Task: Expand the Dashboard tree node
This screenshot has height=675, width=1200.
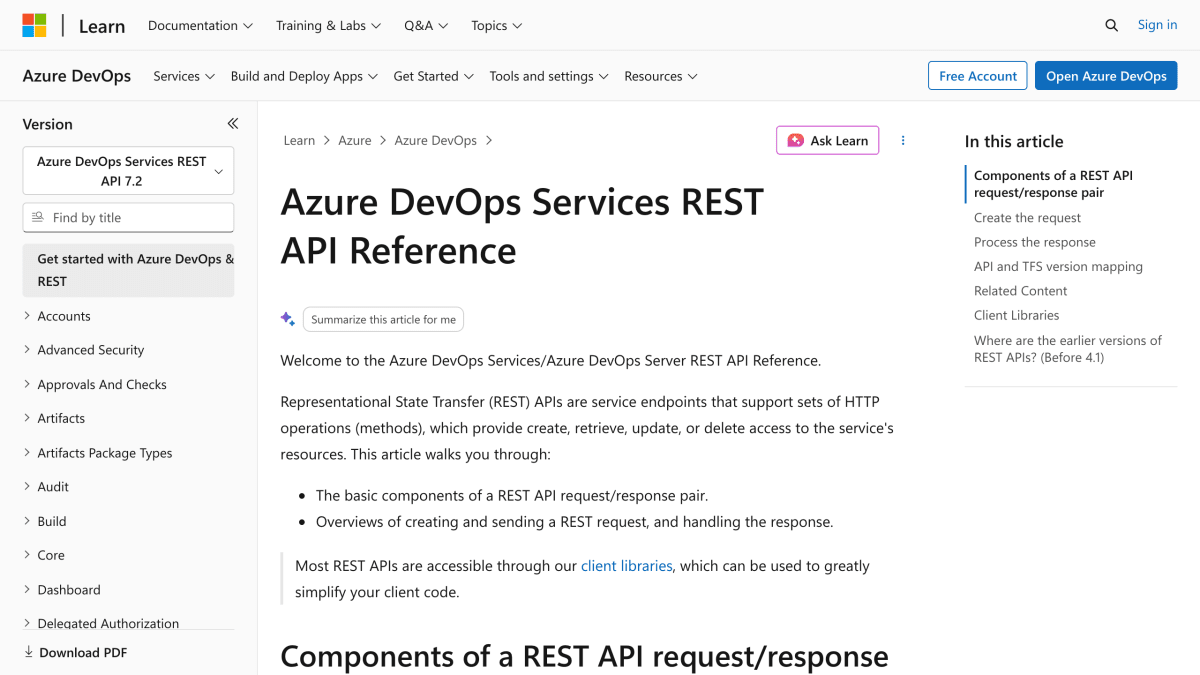Action: (x=27, y=590)
